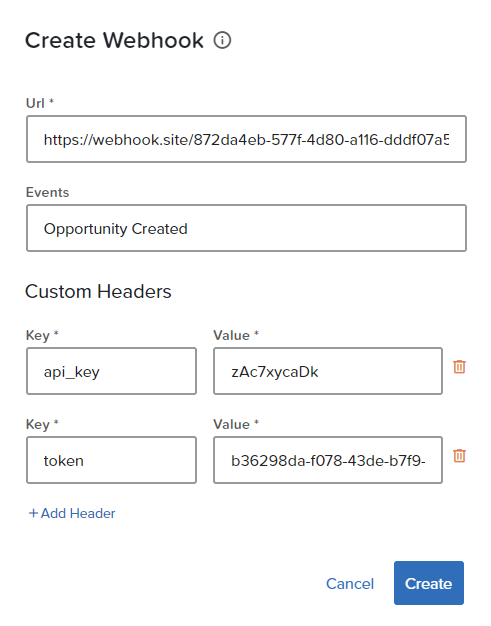491x626 pixels.
Task: Click the Create Webhook dialog title
Action: click(114, 40)
